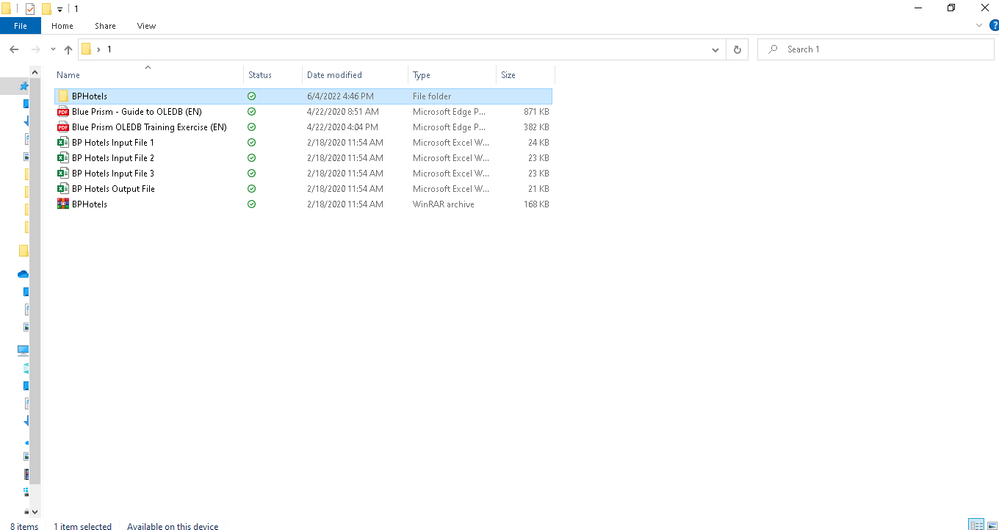Open OneDrive cloud in navigation pane
This screenshot has width=999, height=530.
tap(24, 274)
